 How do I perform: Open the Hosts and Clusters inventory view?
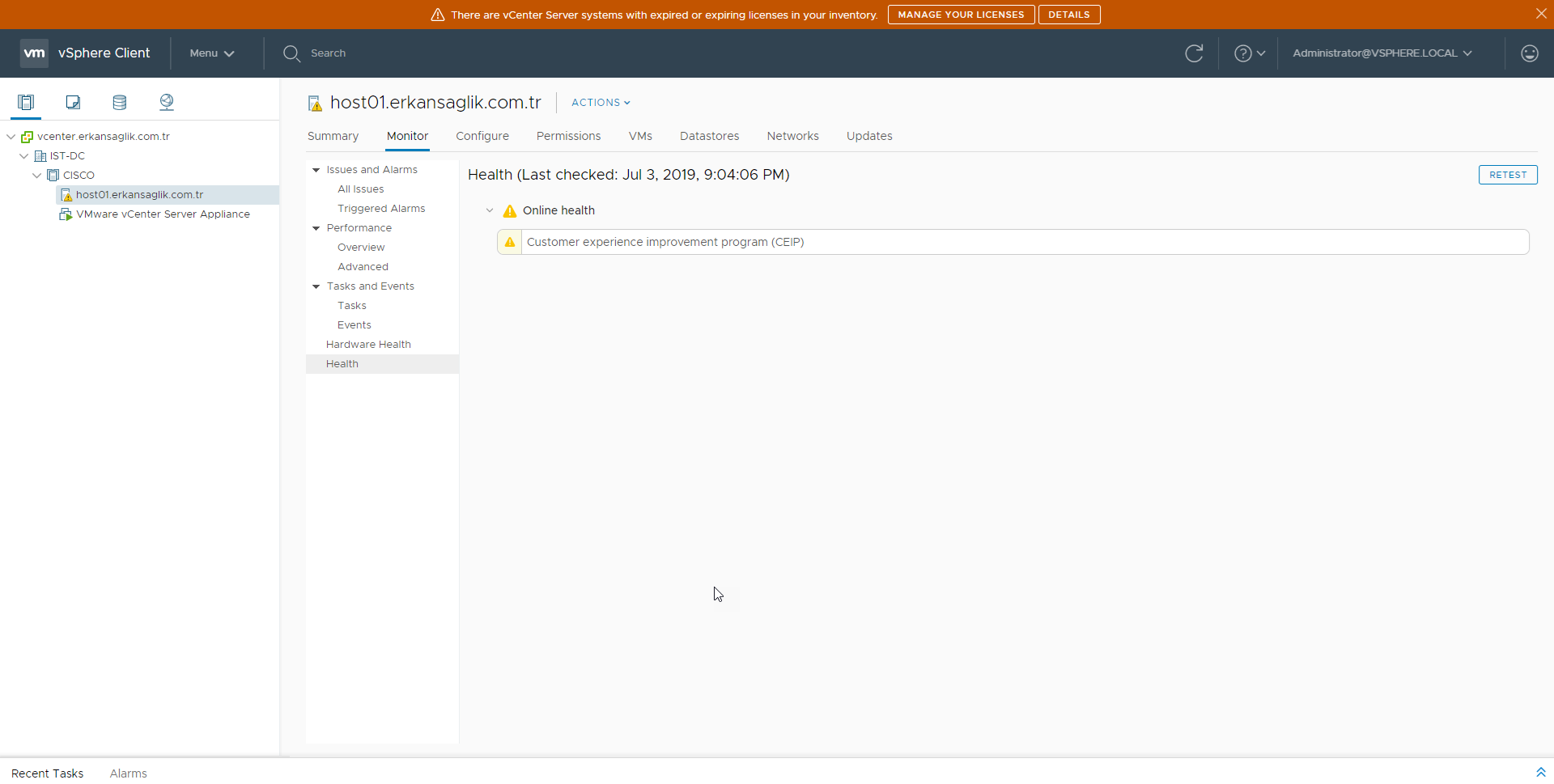tap(26, 102)
